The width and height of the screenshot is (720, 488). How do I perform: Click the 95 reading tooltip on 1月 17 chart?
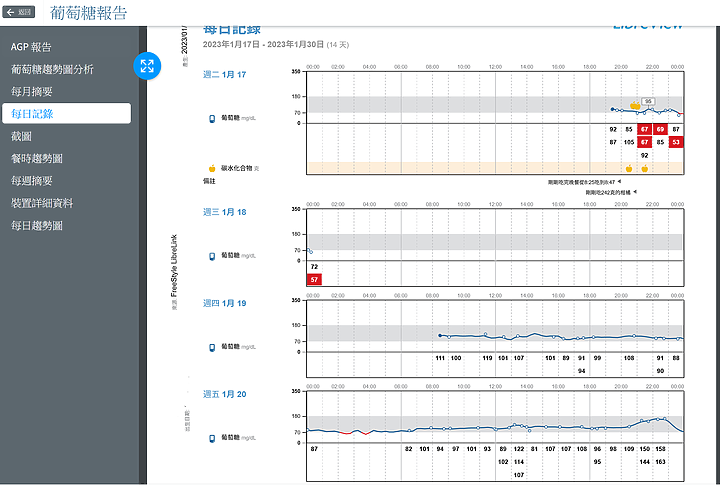tap(648, 102)
